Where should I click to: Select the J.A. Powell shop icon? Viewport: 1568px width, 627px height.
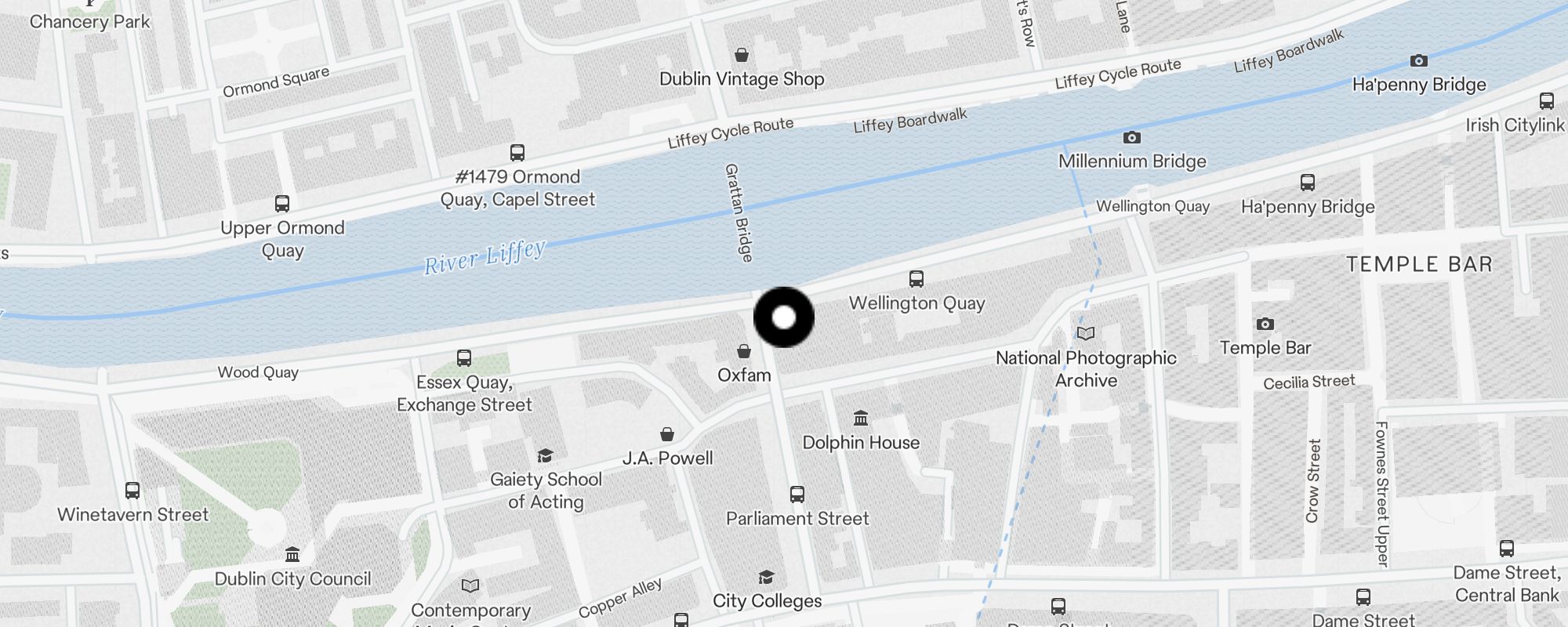click(x=667, y=434)
